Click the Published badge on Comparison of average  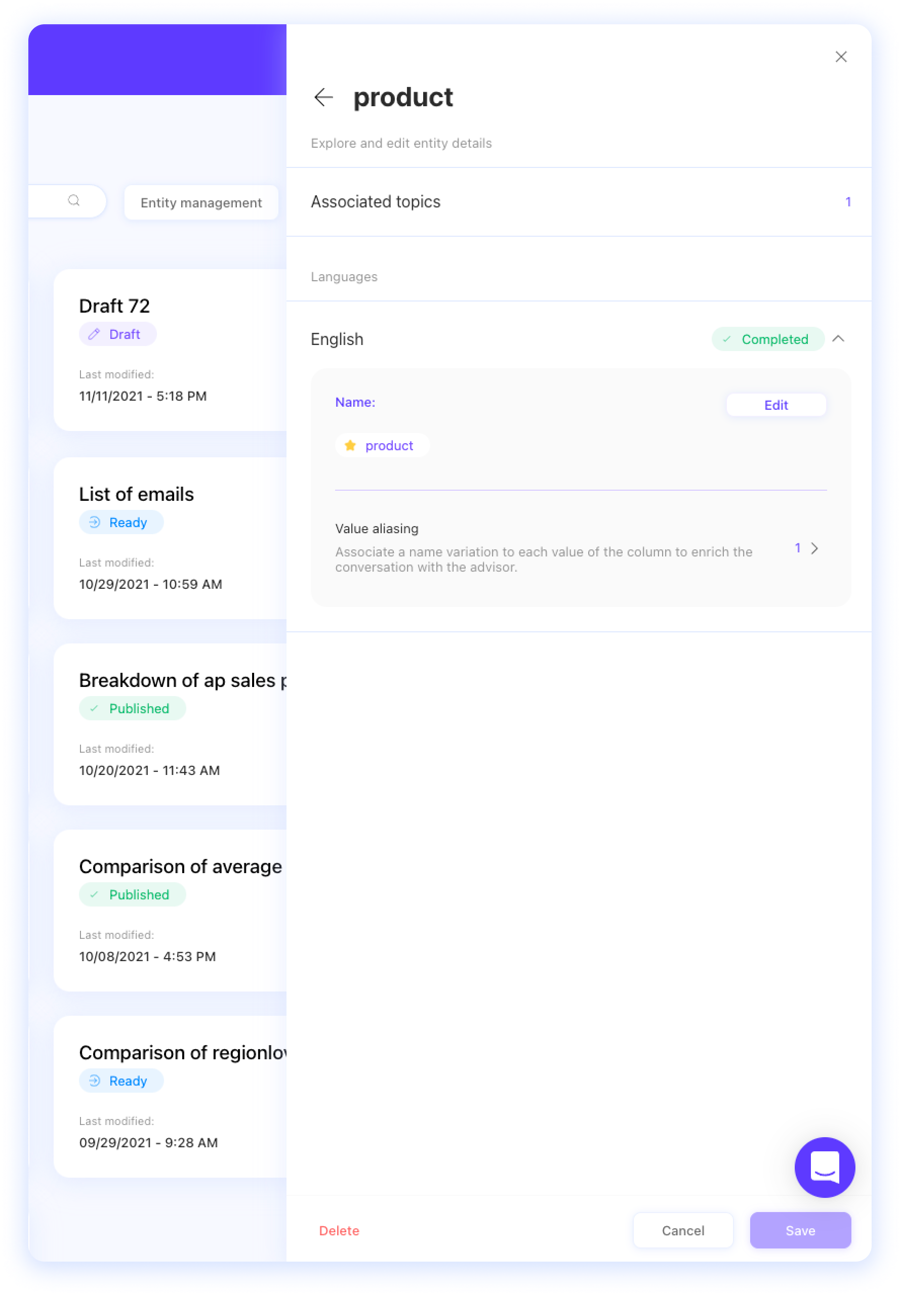132,895
